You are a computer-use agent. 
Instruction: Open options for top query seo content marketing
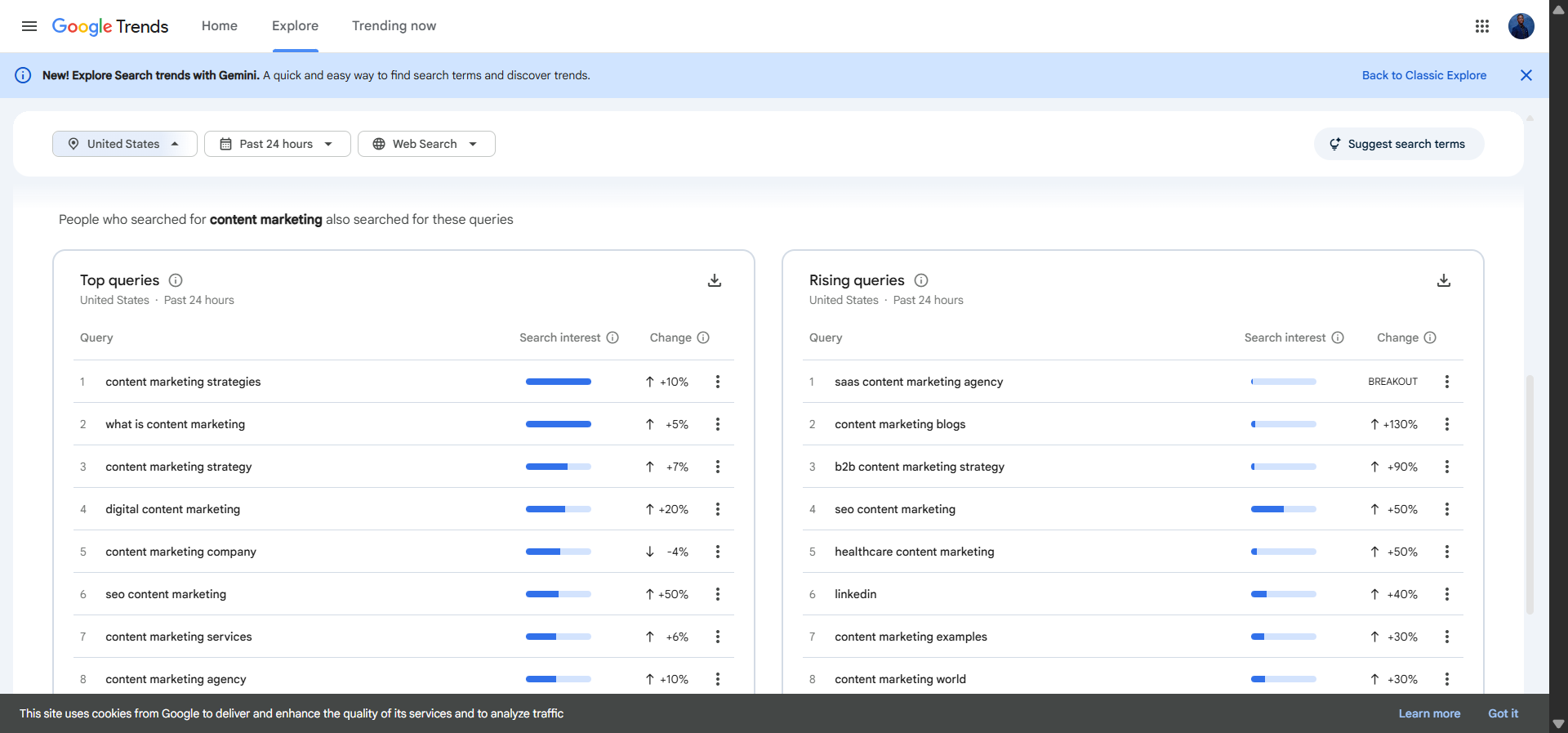pos(718,594)
